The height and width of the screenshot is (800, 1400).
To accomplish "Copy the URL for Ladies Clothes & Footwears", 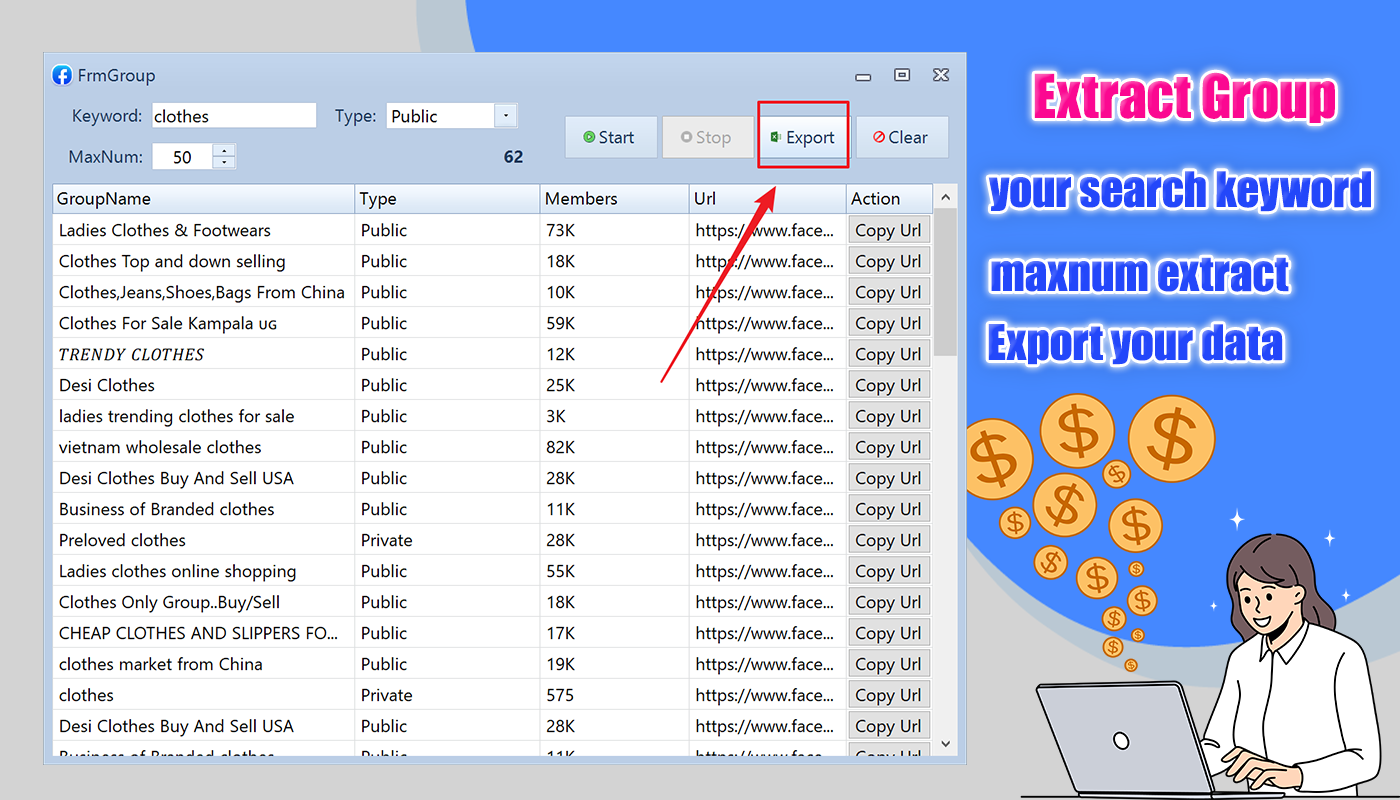I will pos(888,229).
